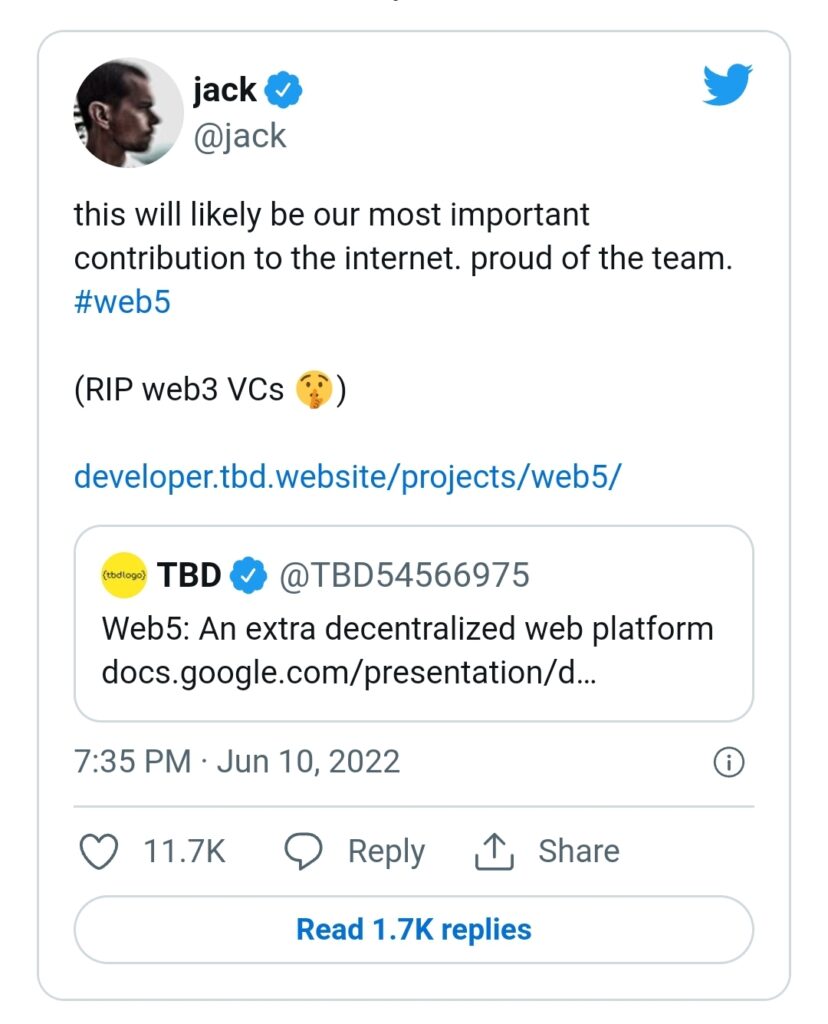Click the Share text label
The image size is (828, 1024).
click(x=579, y=852)
